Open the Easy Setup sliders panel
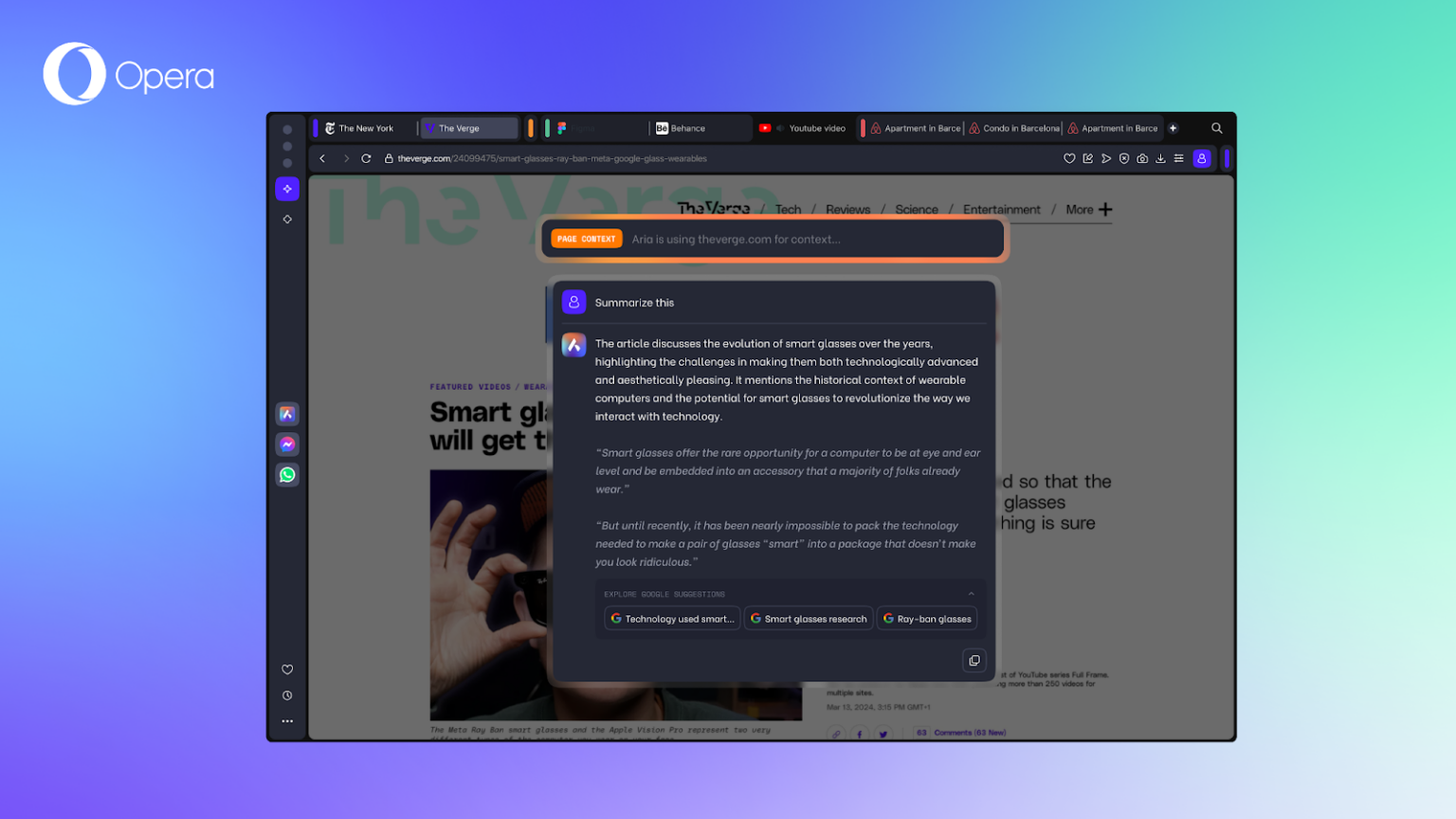 [1178, 158]
